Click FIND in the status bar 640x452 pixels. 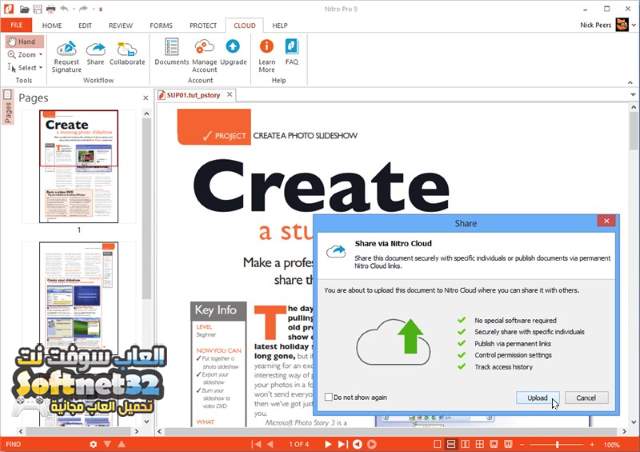click(x=13, y=444)
